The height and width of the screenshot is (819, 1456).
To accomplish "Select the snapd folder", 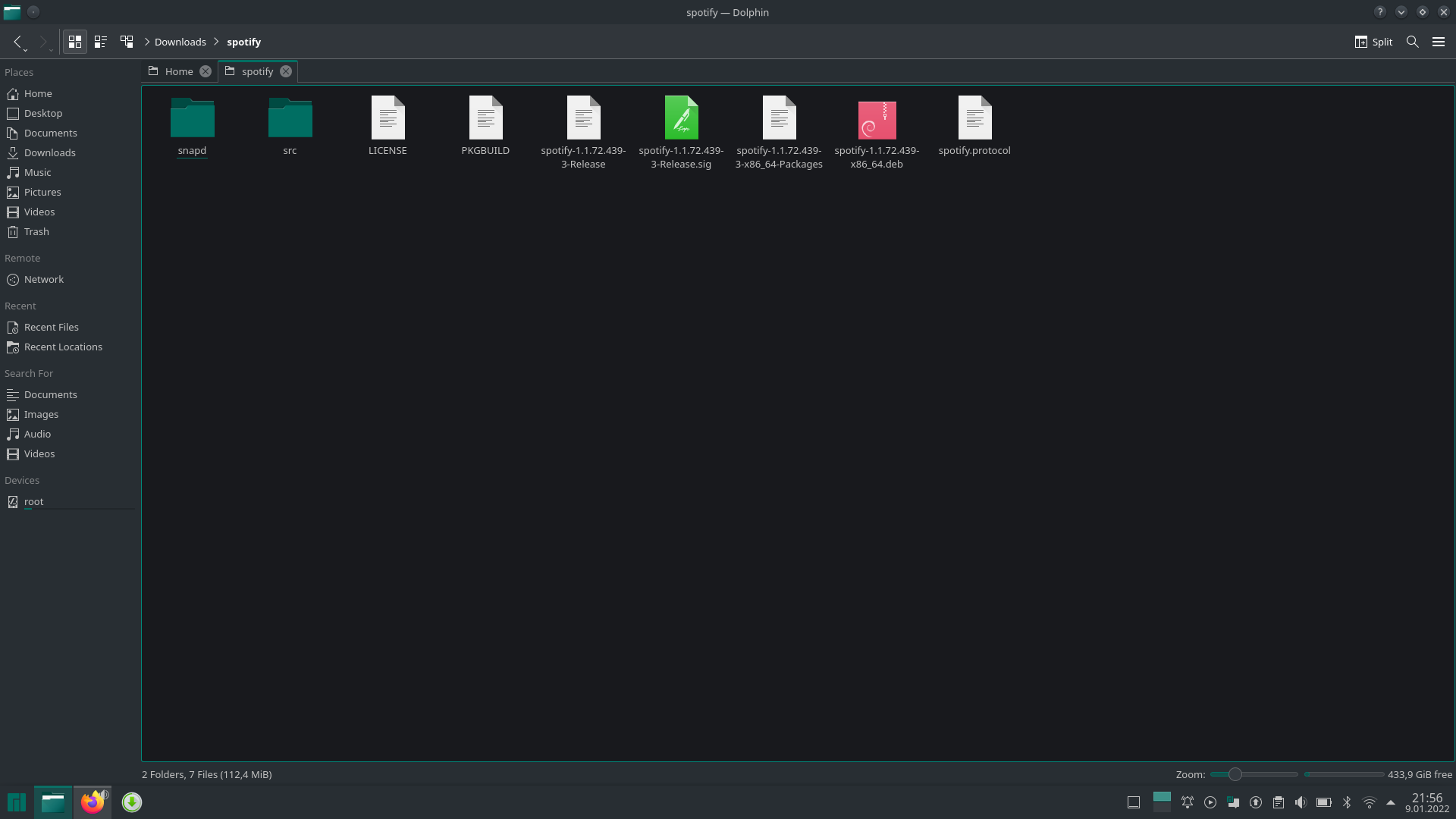I will [193, 127].
